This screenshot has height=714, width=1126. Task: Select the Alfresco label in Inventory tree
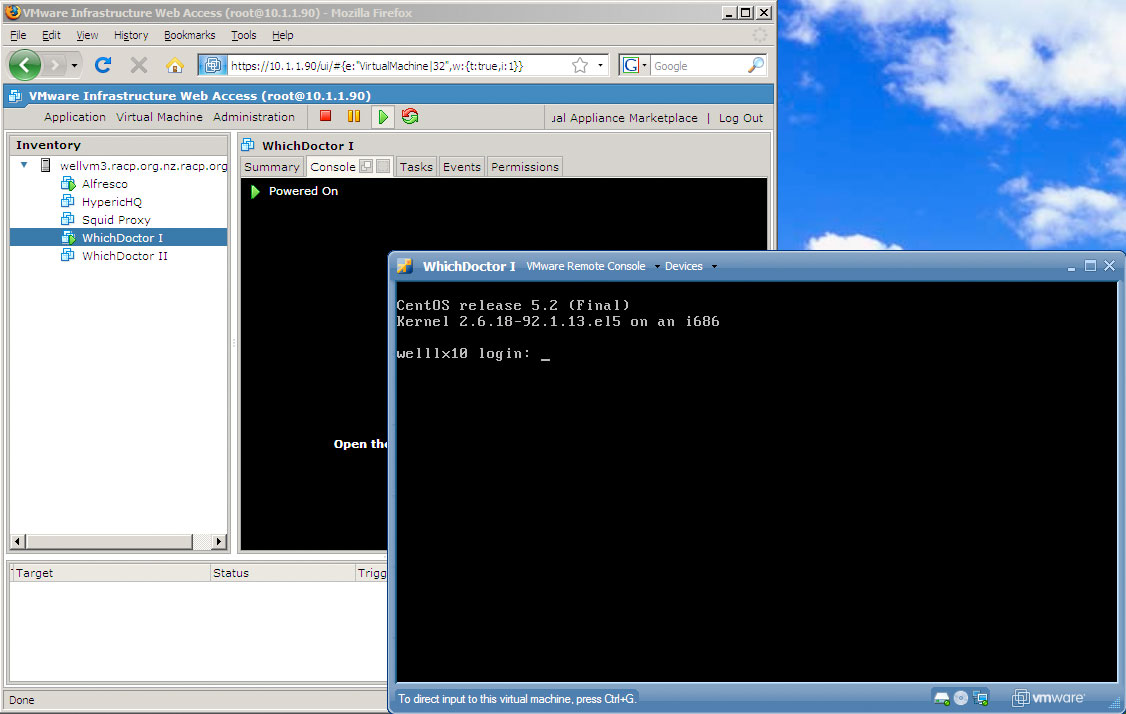pos(105,184)
